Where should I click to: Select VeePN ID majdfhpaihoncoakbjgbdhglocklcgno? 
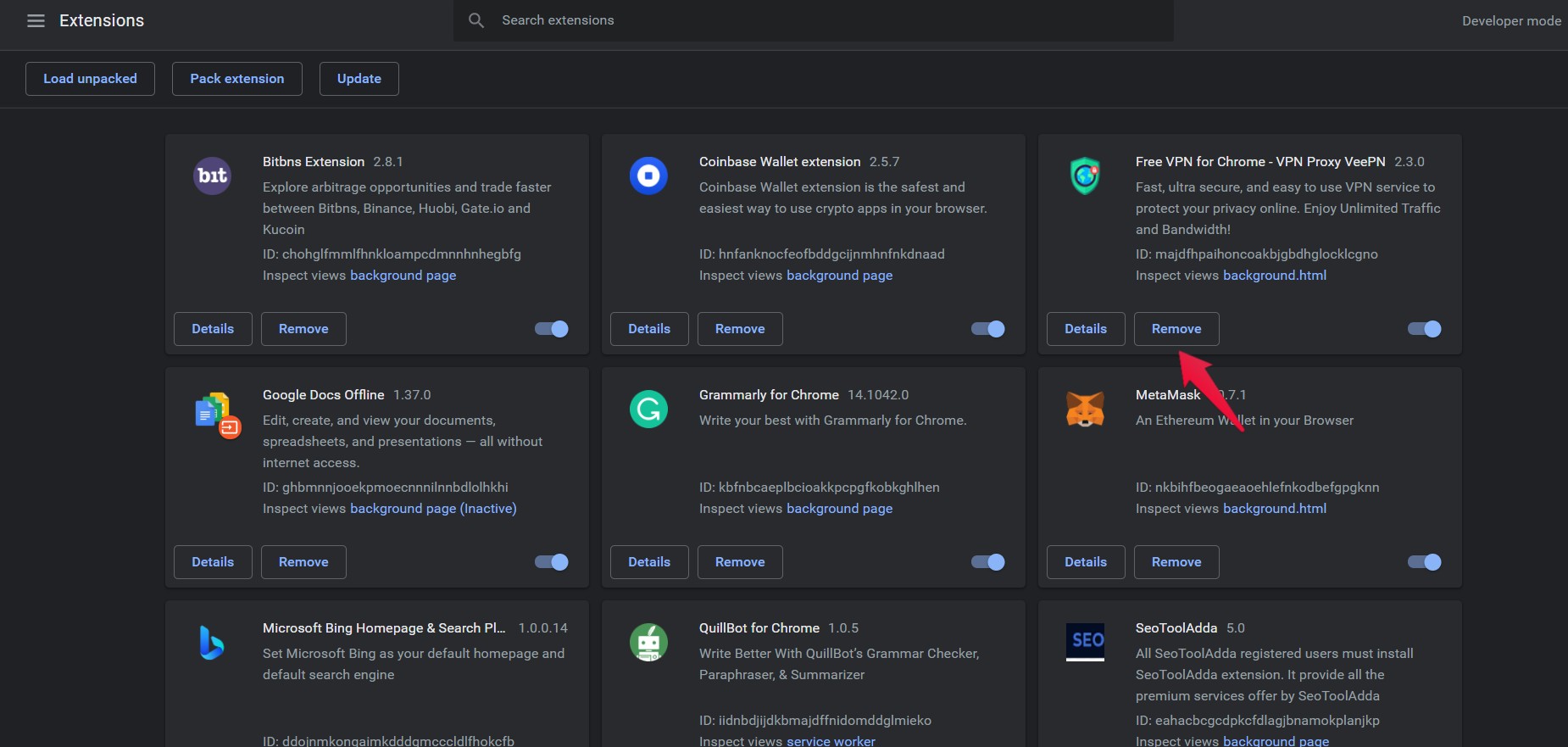(1266, 254)
